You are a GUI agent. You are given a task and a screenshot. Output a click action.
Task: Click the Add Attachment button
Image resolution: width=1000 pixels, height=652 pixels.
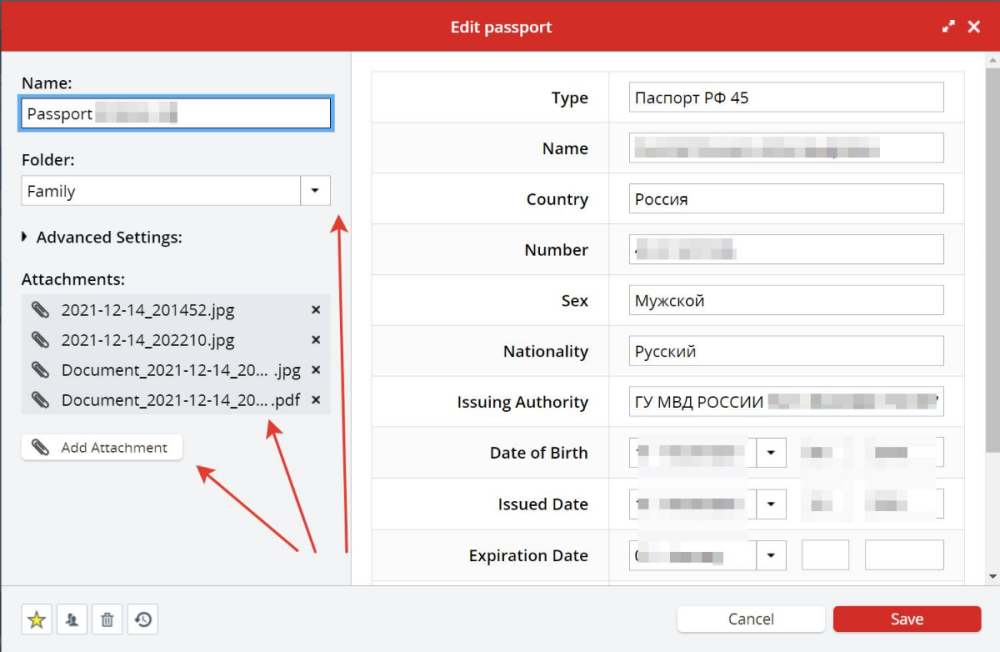click(x=102, y=447)
